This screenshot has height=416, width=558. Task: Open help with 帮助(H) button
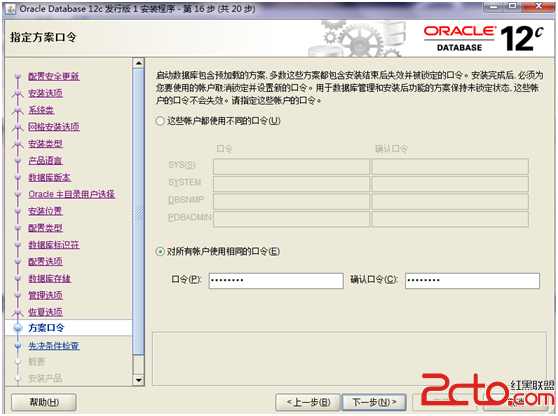point(44,402)
